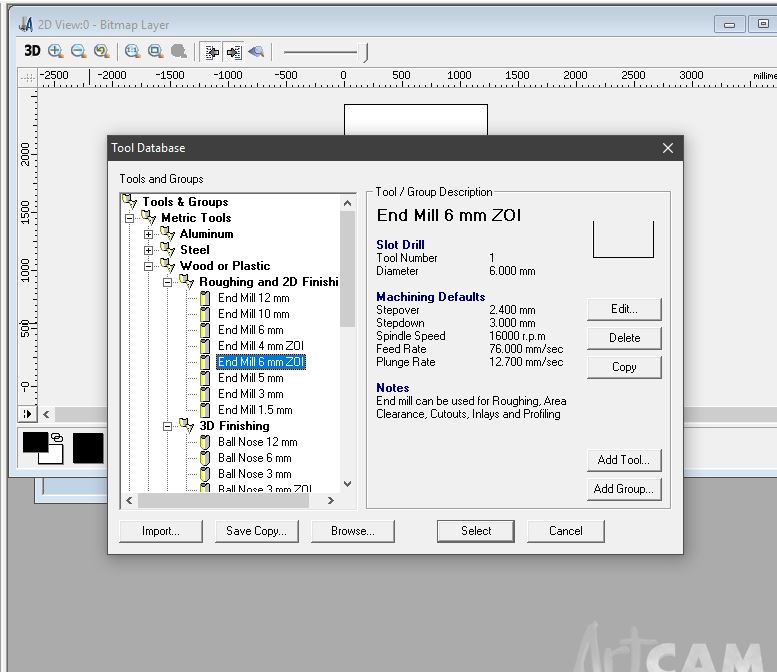Delete the selected tool
This screenshot has width=777, height=672.
coord(624,338)
